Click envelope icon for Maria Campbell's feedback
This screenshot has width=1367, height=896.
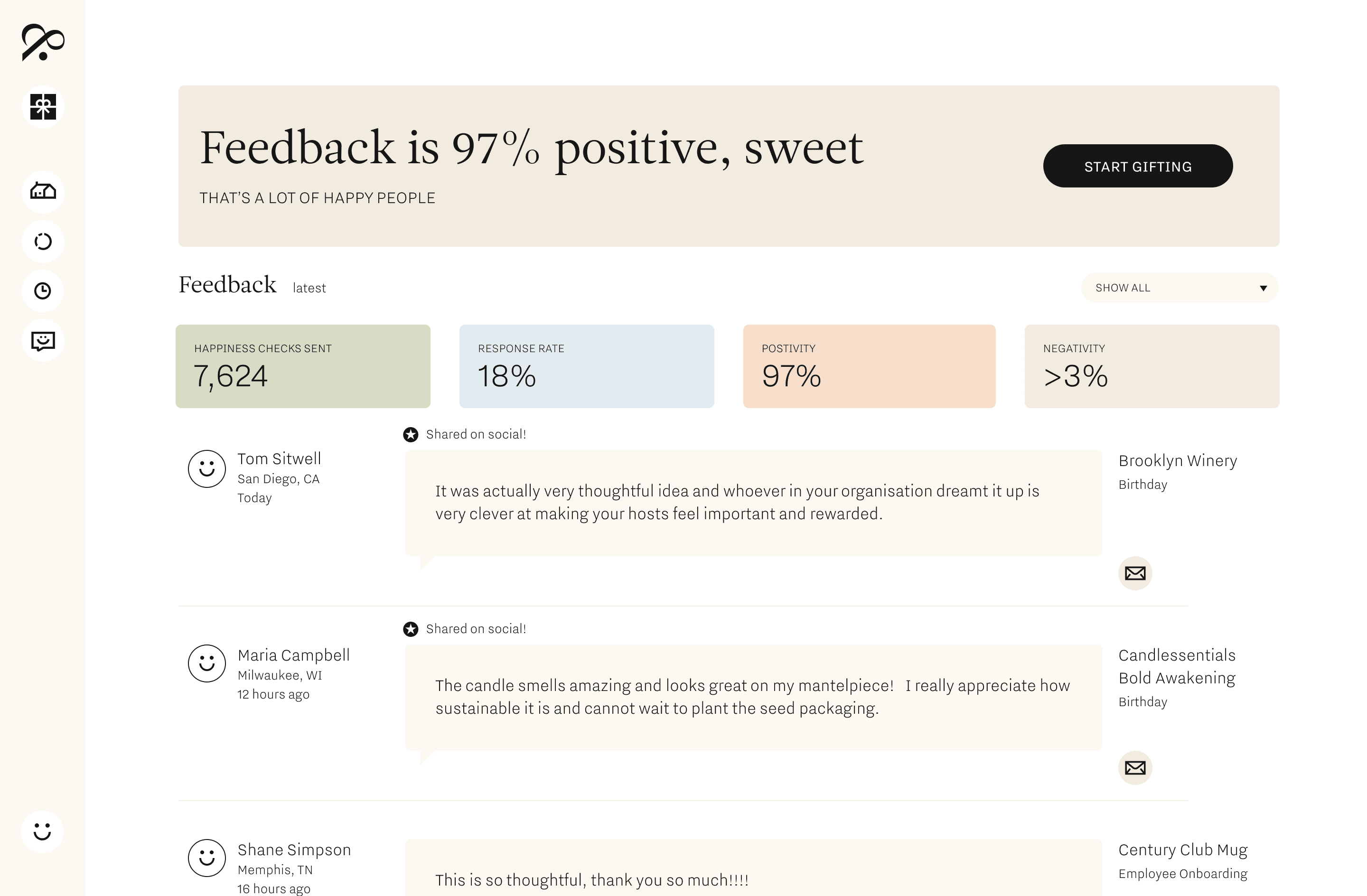tap(1135, 767)
